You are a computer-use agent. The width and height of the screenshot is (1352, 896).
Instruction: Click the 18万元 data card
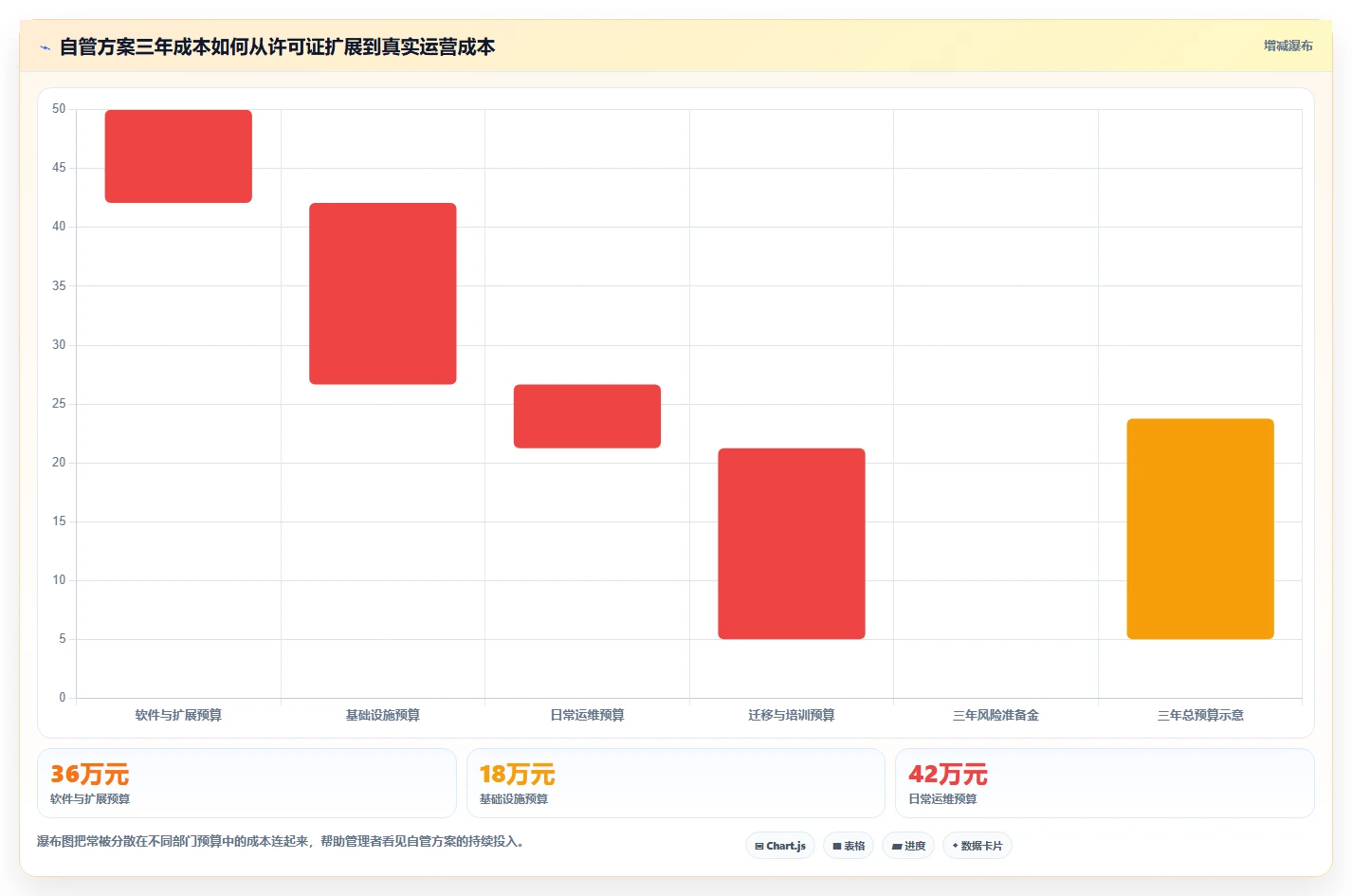click(x=676, y=783)
